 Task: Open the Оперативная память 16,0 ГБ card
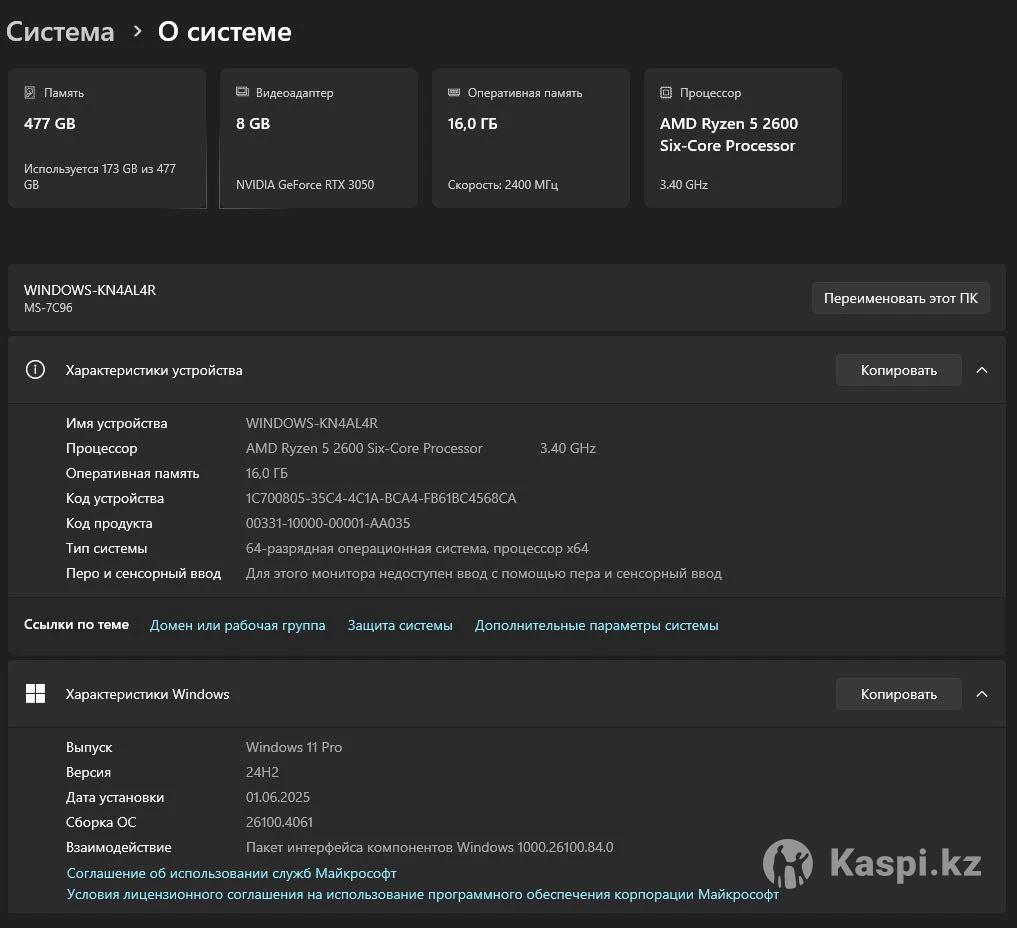pyautogui.click(x=531, y=138)
